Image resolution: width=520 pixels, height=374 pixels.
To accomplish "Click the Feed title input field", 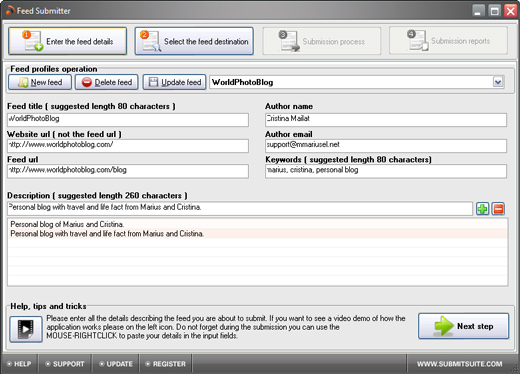I will click(x=128, y=120).
